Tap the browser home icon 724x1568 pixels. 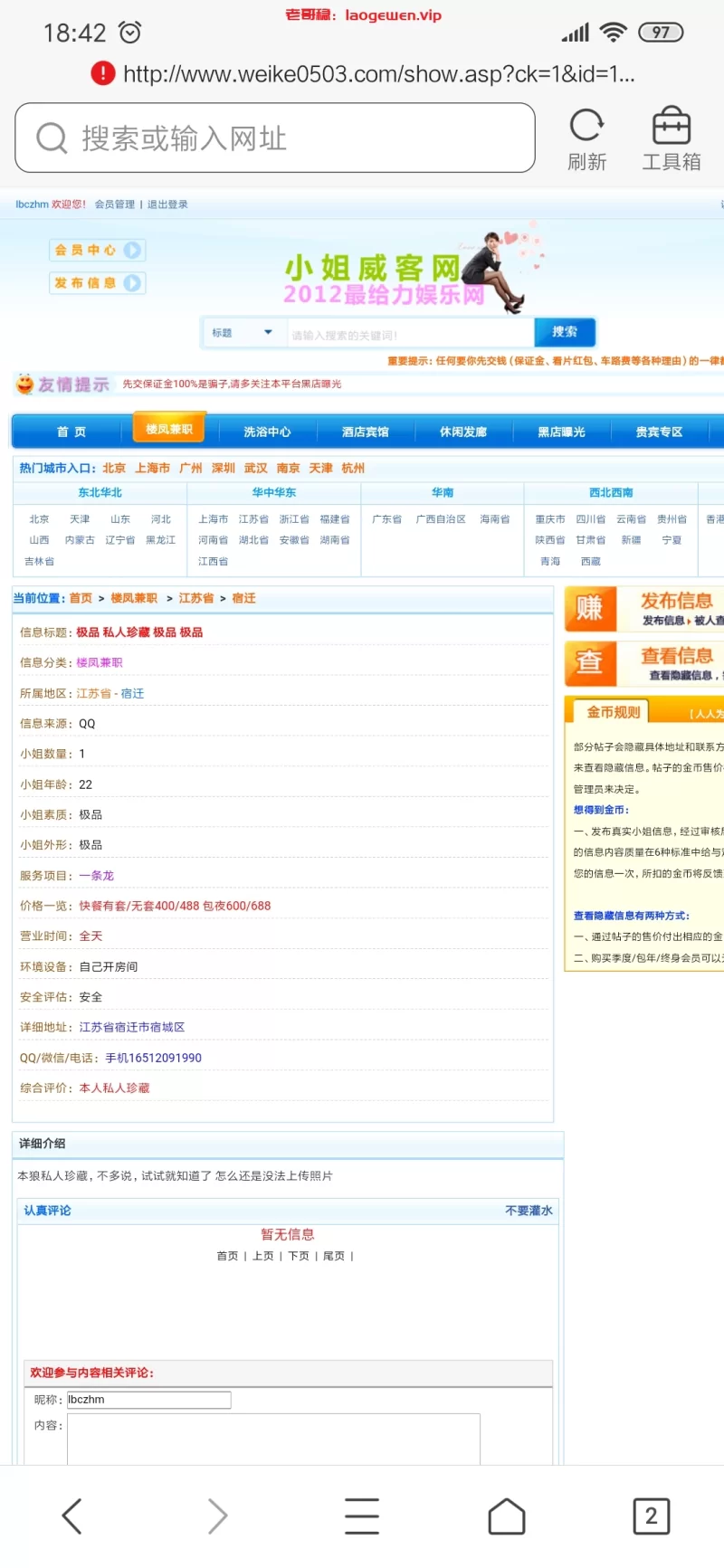(x=507, y=1516)
